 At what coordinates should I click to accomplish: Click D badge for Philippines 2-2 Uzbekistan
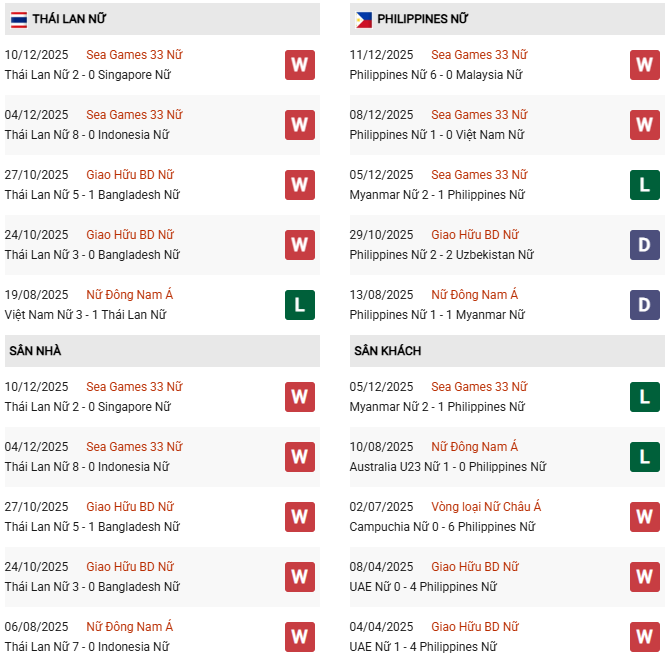[x=645, y=245]
